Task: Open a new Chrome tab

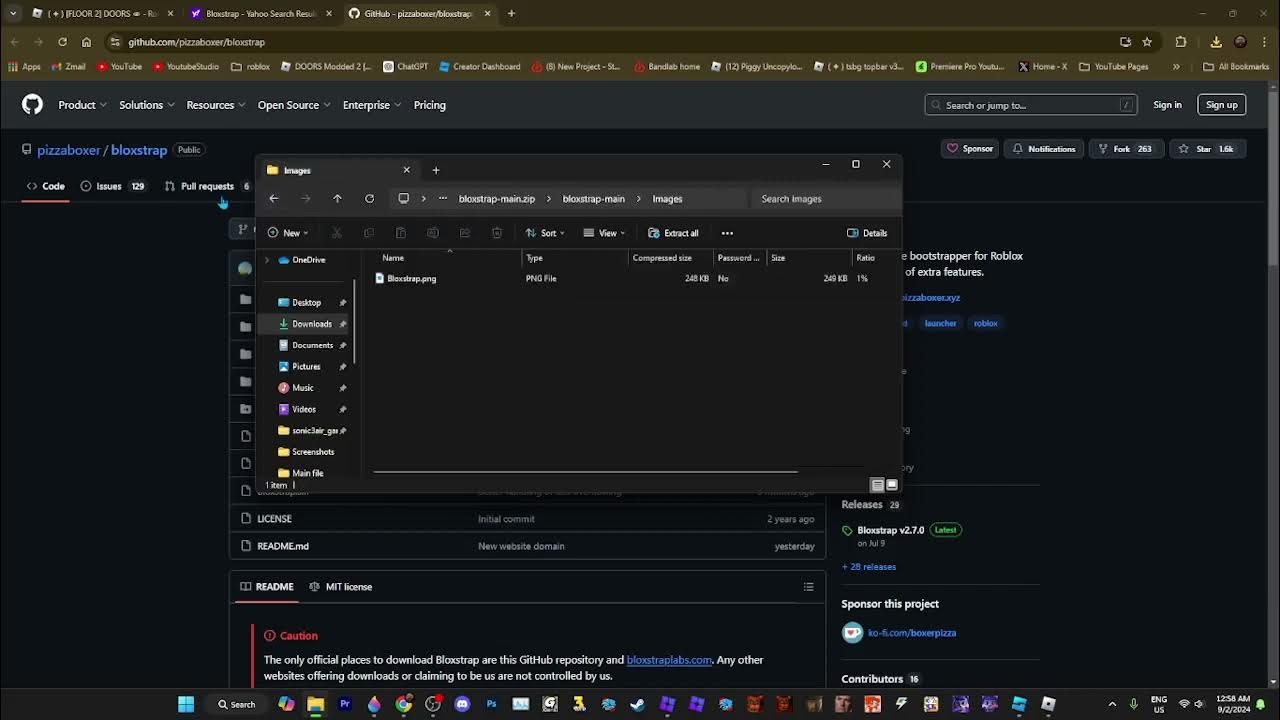Action: pyautogui.click(x=511, y=14)
